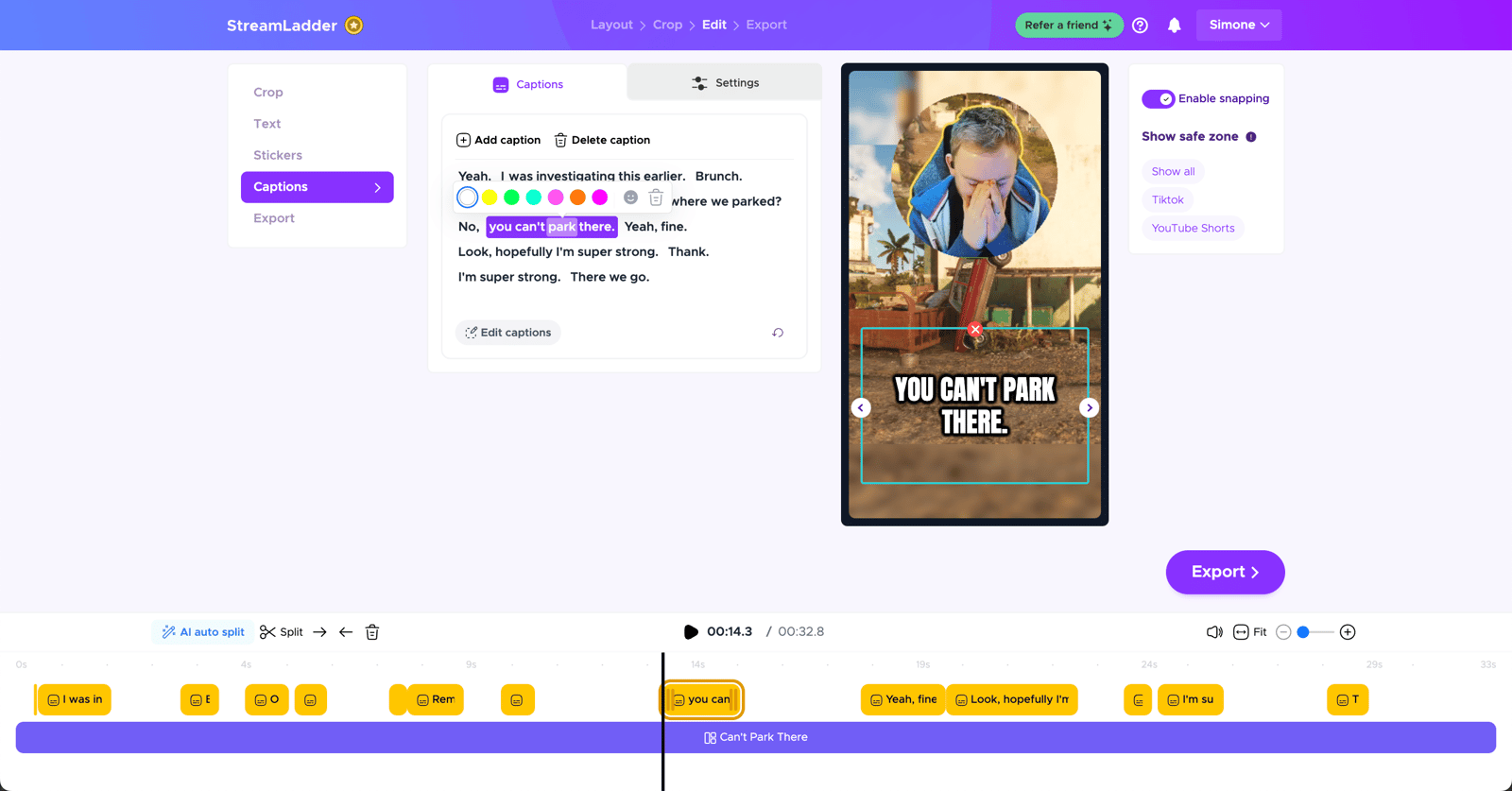The width and height of the screenshot is (1512, 791).
Task: Click Delete caption
Action: 602,140
